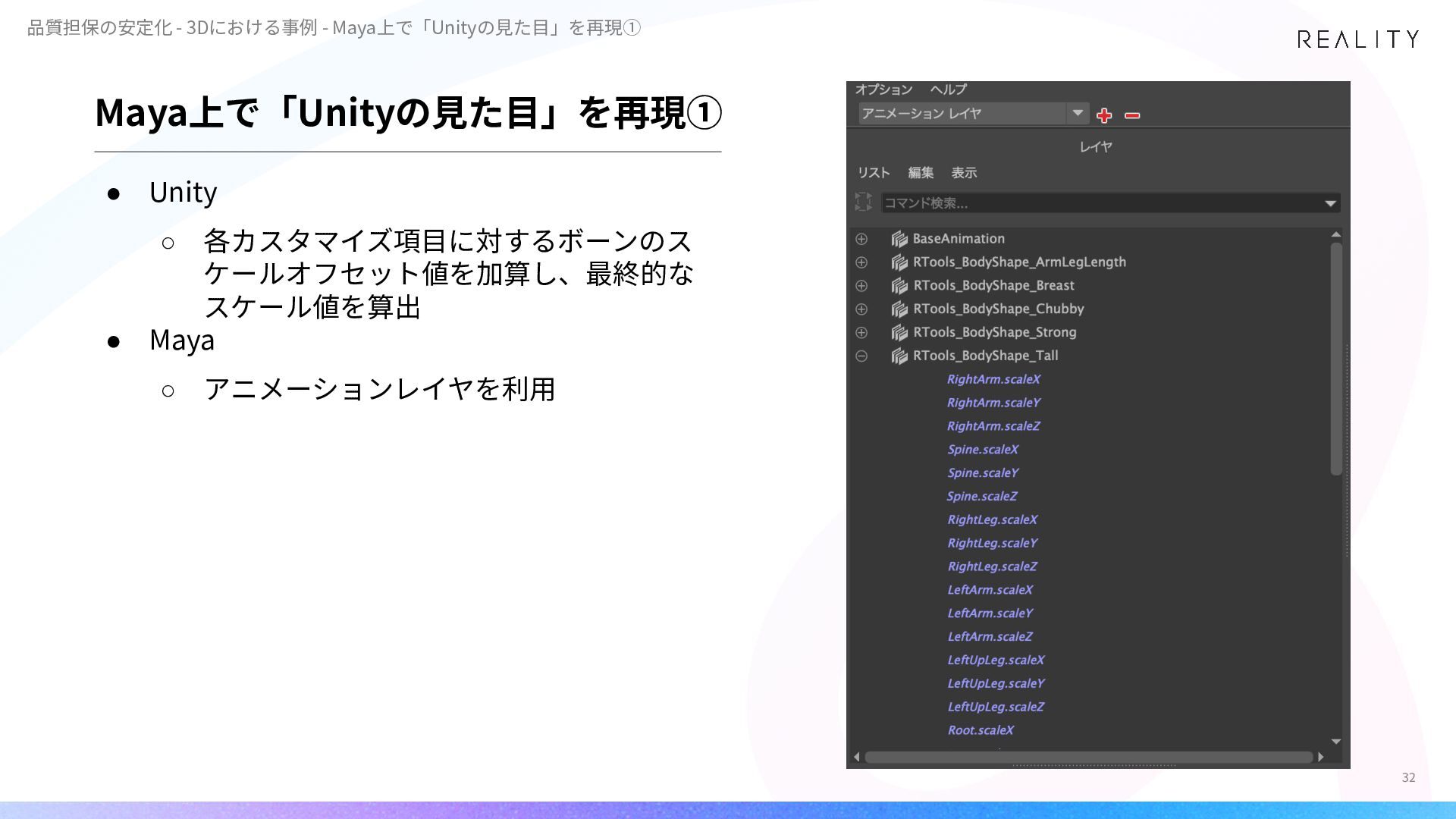Select the LeftUpLeg.scaleZ attribute
Image resolution: width=1456 pixels, height=819 pixels.
click(x=996, y=708)
